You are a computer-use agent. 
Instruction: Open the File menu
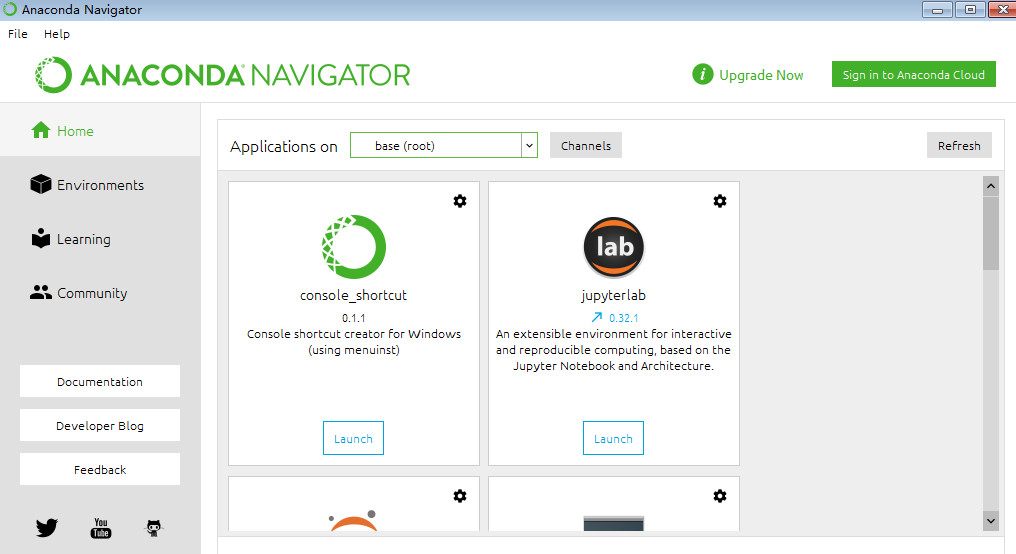17,34
